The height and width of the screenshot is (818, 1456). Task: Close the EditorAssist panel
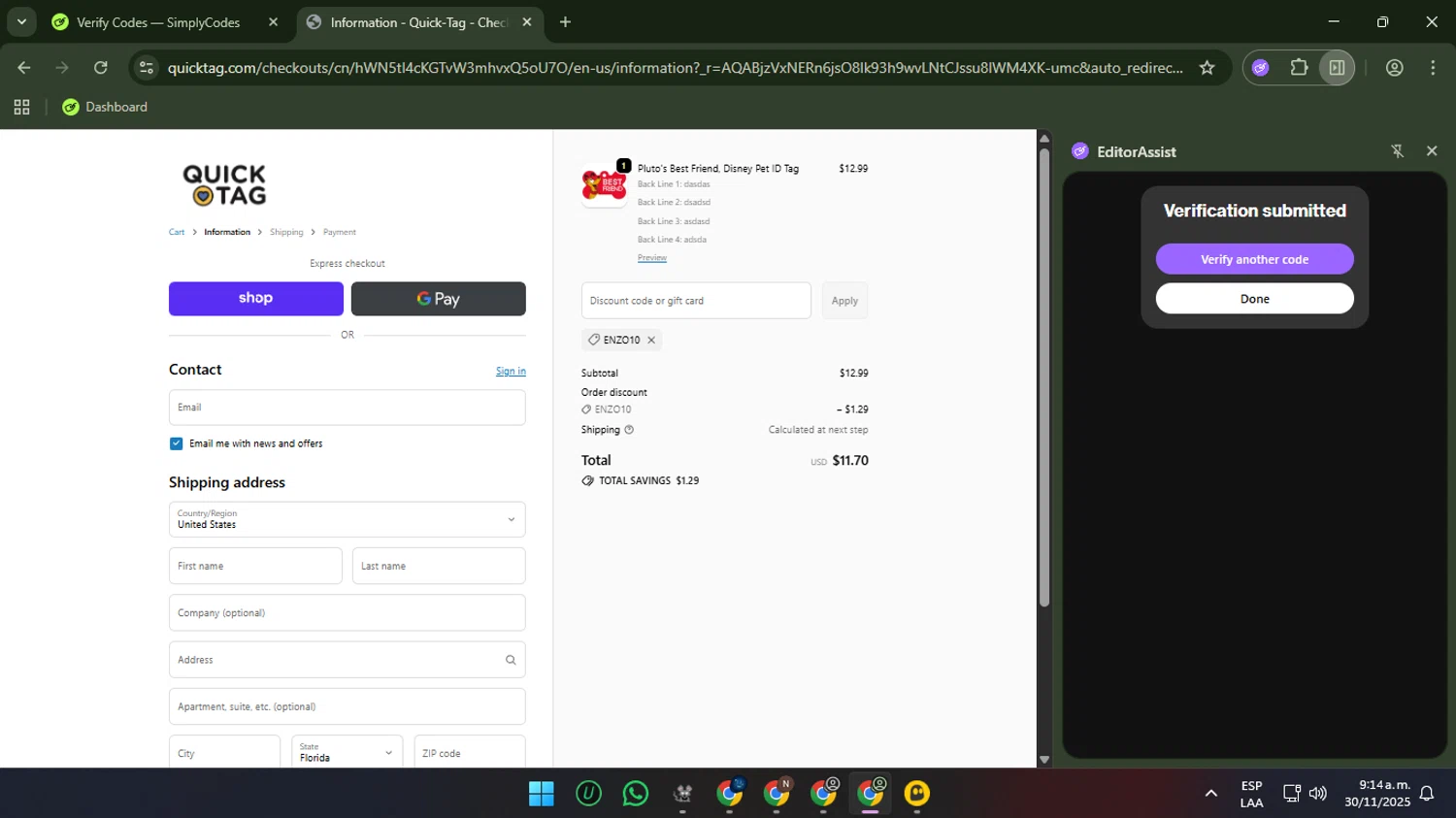click(x=1432, y=150)
